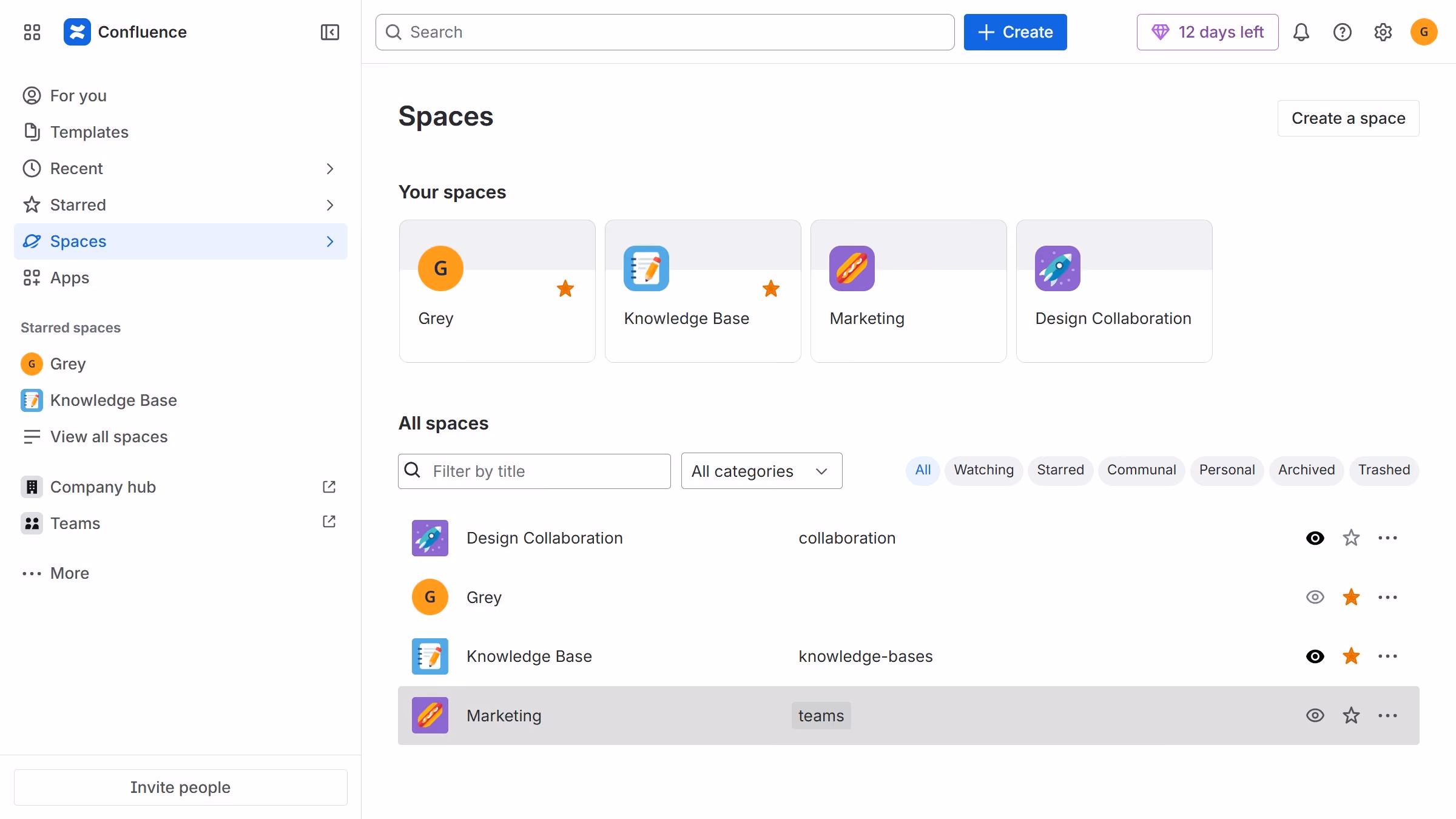
Task: Select the Trashed filter tab
Action: tap(1384, 470)
